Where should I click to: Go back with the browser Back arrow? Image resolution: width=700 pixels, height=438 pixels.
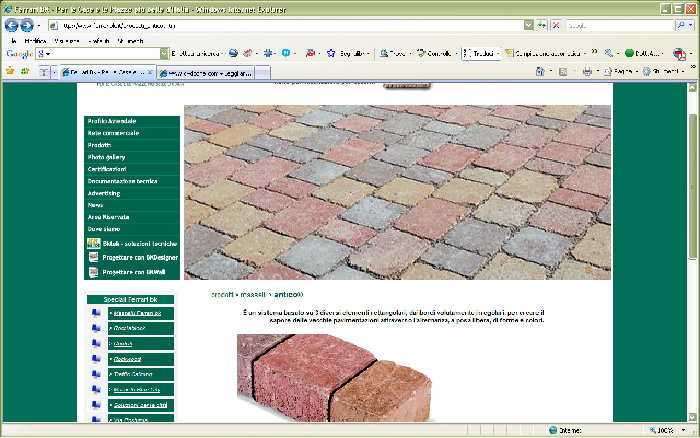point(11,25)
